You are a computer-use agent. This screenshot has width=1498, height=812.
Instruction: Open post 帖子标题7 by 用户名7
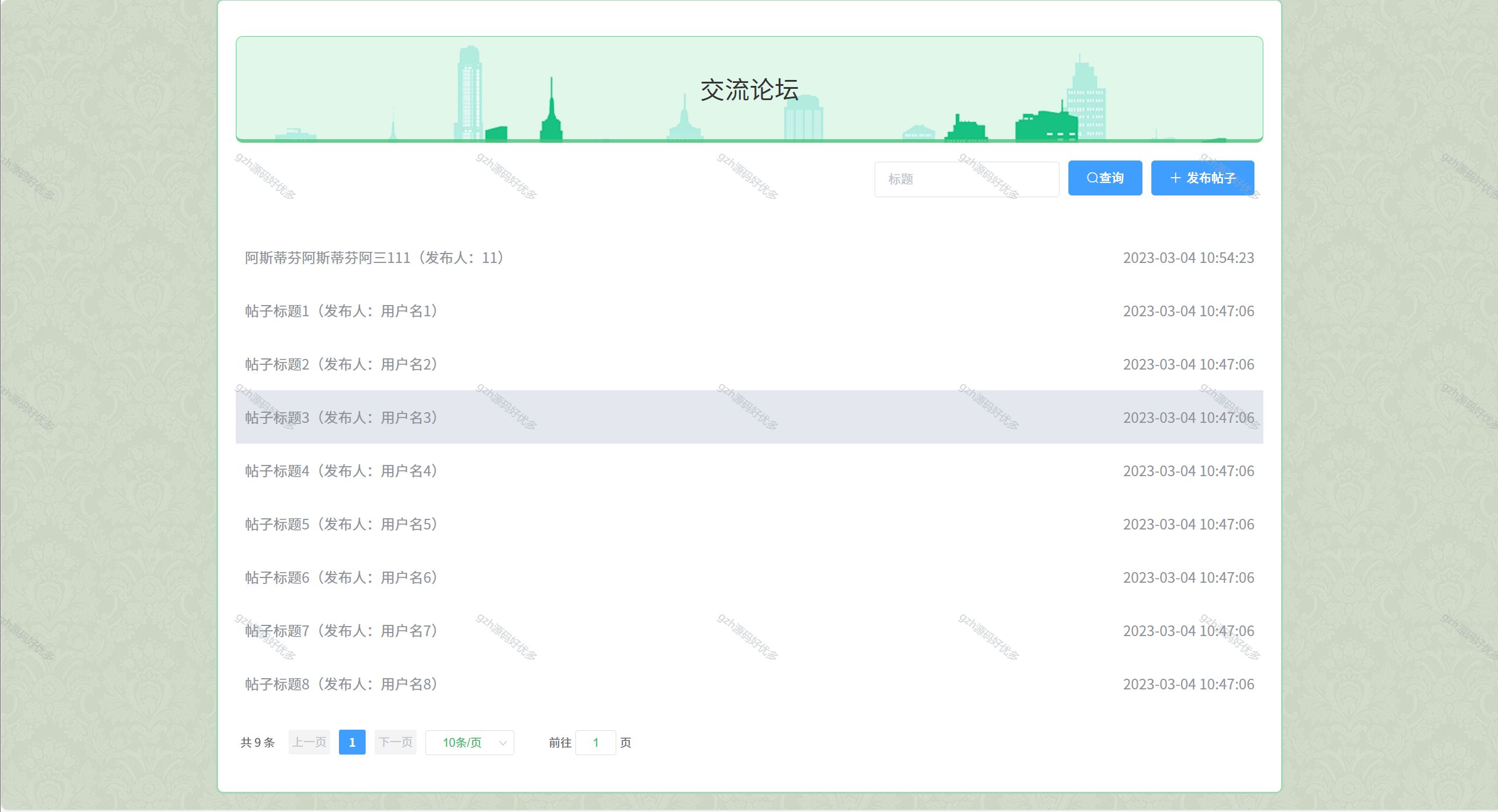pos(341,631)
